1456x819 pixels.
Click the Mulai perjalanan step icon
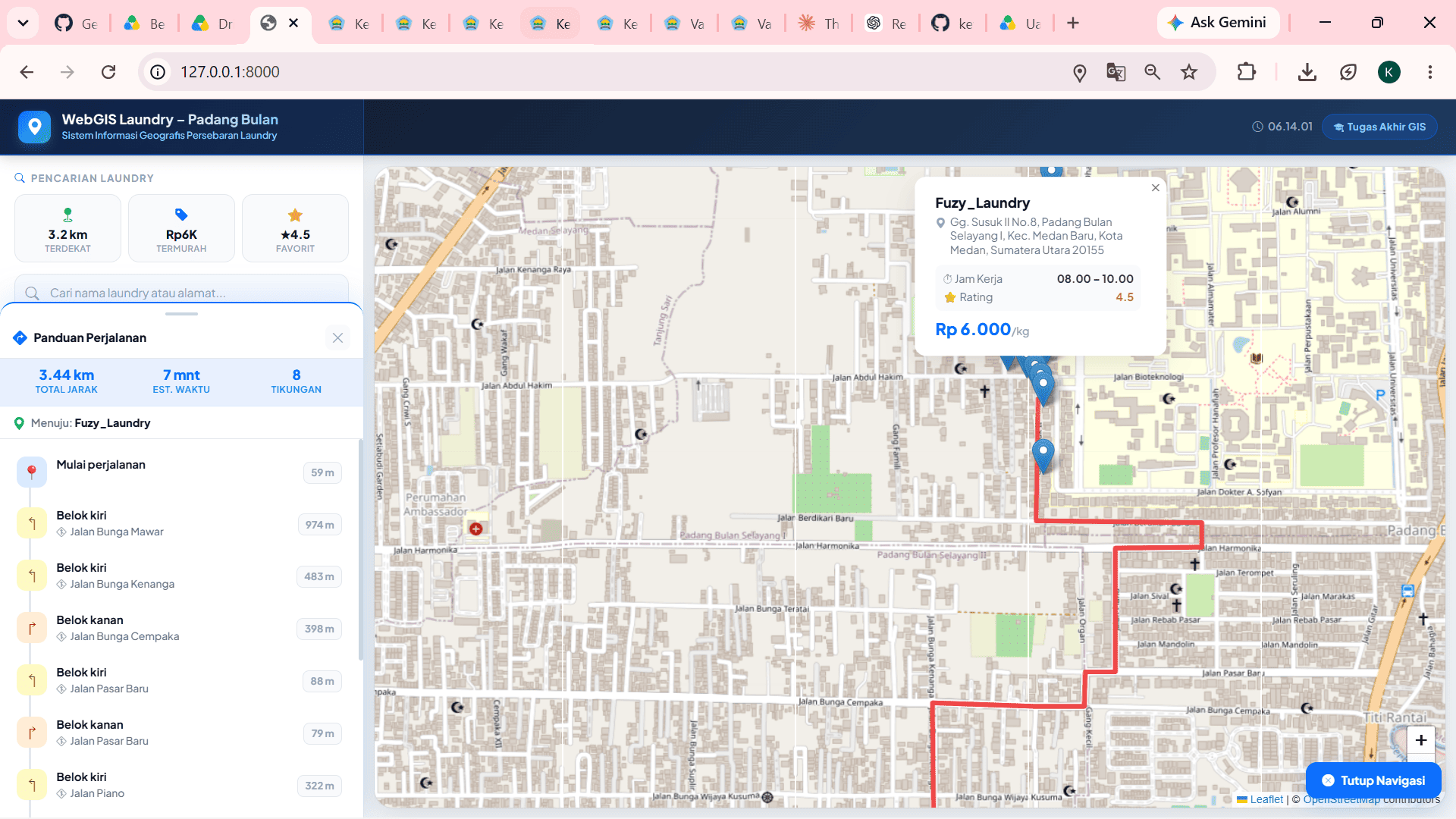coord(31,472)
